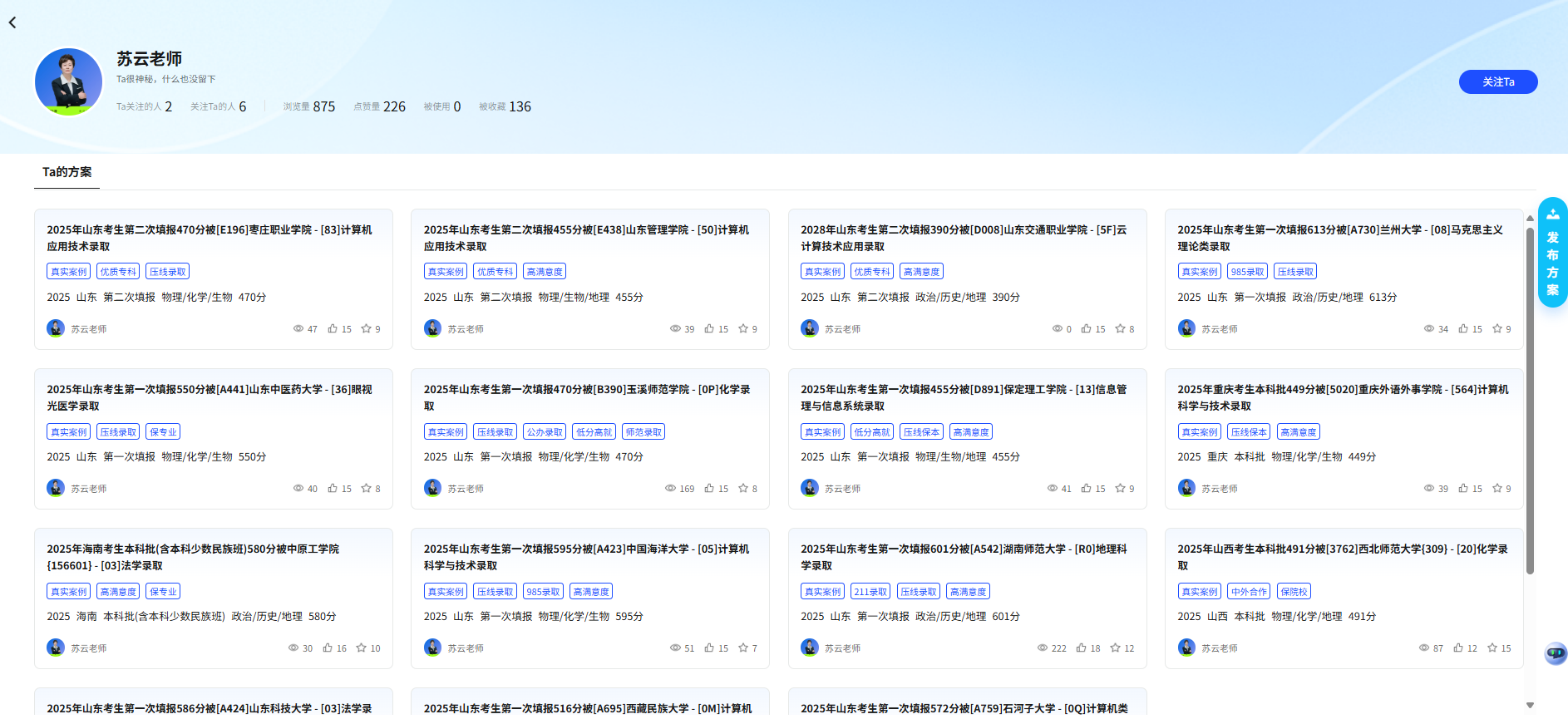The image size is (1568, 719).
Task: Like the 保定理工学院 plan
Action: [x=1087, y=488]
